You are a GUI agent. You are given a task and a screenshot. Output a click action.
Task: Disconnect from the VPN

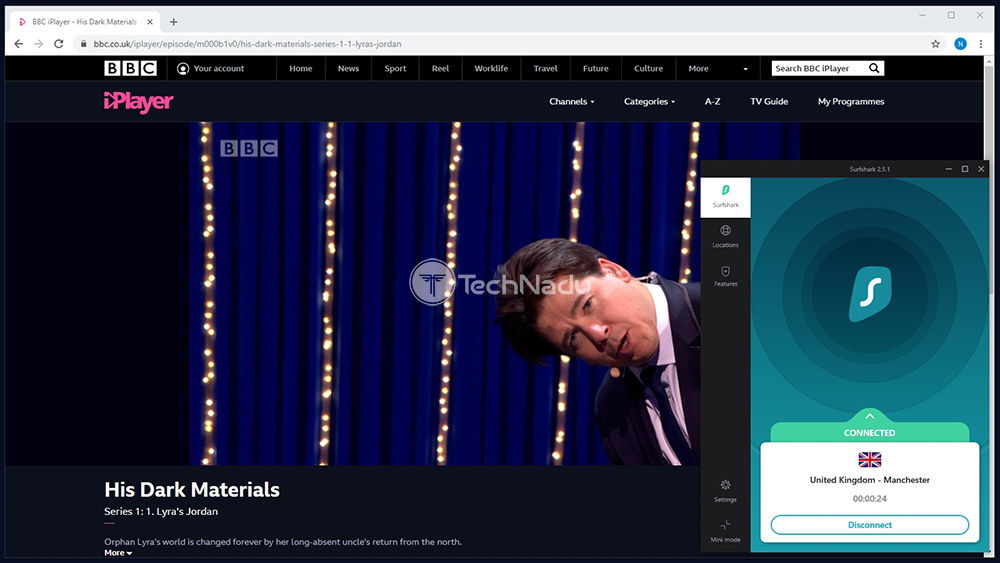pos(869,525)
